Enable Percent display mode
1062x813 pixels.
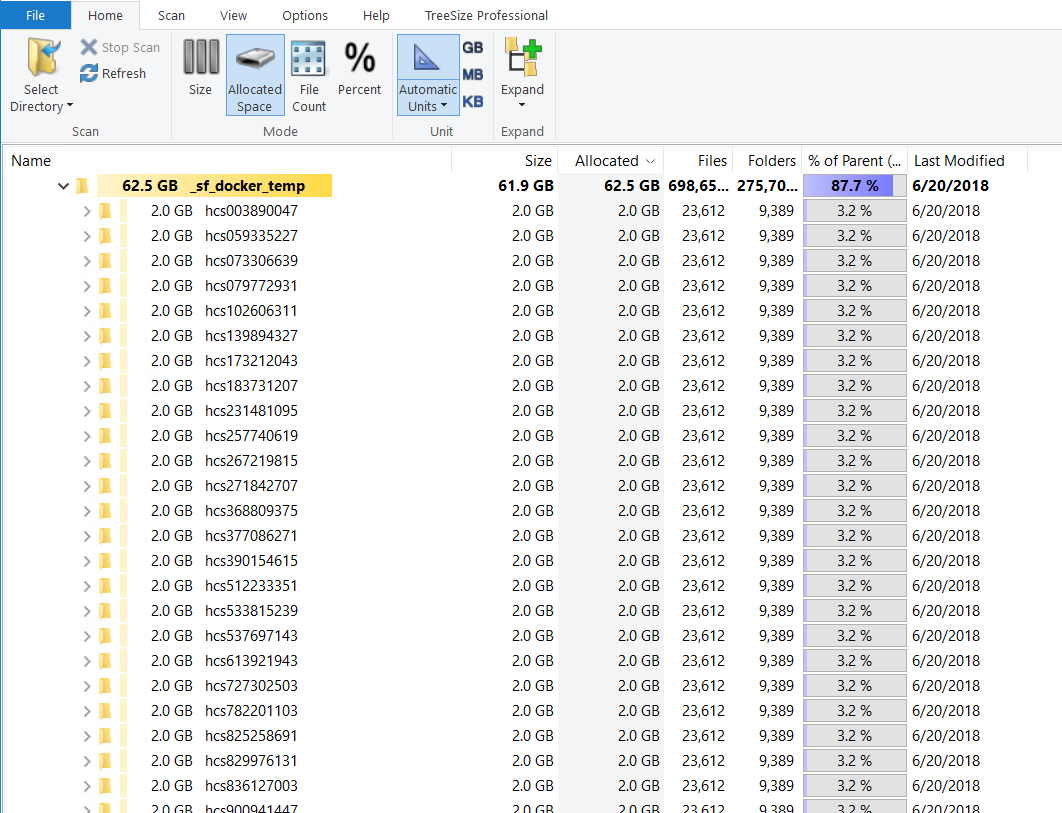[x=360, y=62]
